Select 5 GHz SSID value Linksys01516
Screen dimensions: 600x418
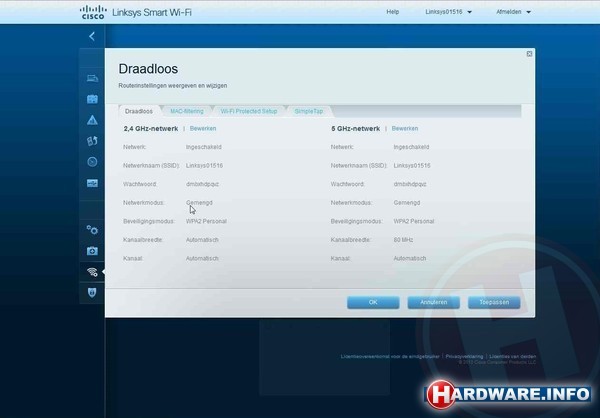412,166
